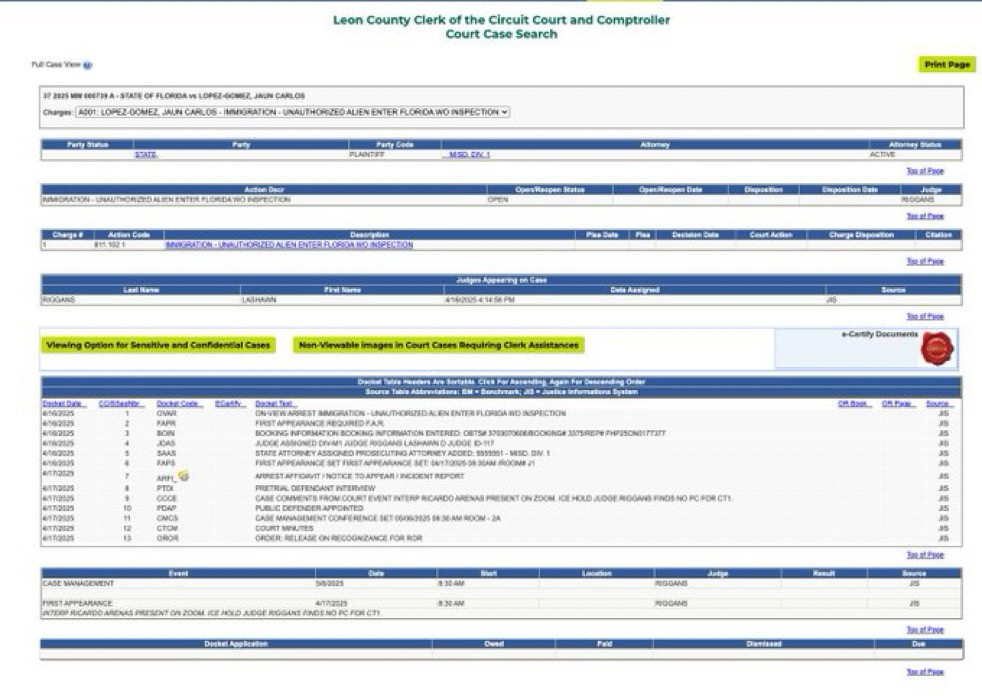Viewport: 982px width, 696px height.
Task: Open the ARFI arrest affidavit document icon
Action: [183, 476]
